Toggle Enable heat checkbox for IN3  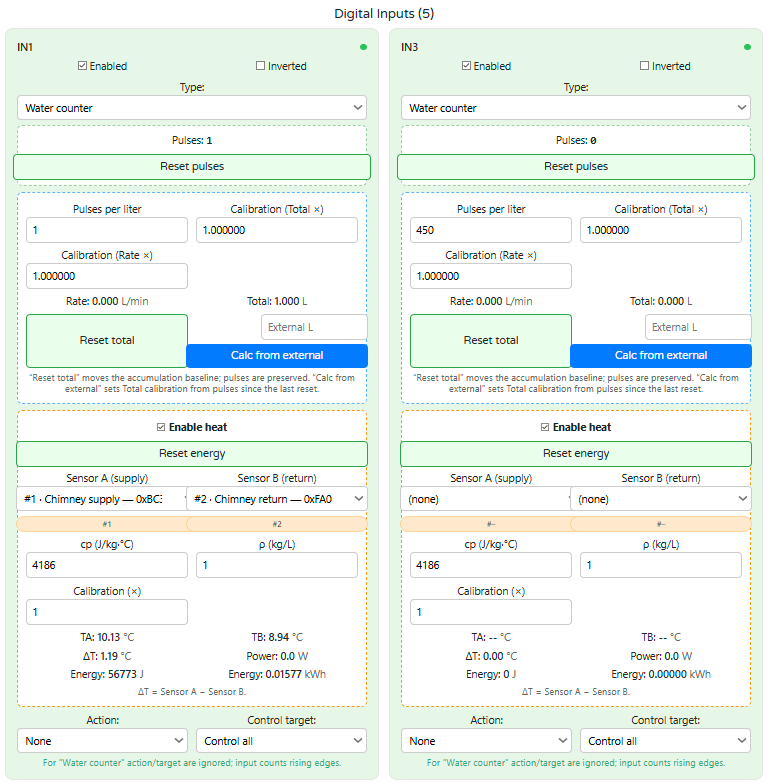click(545, 427)
